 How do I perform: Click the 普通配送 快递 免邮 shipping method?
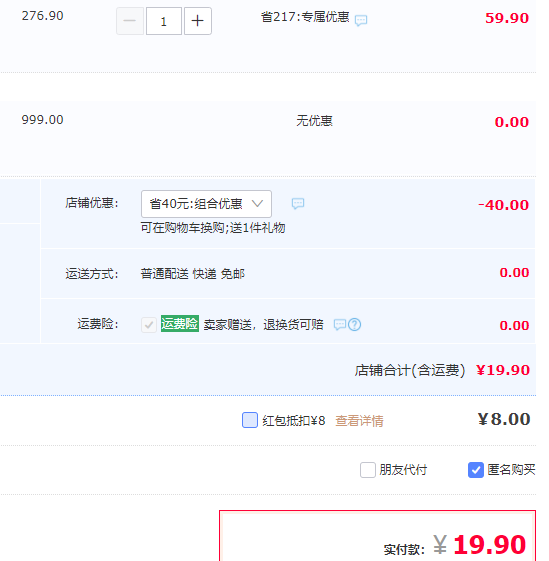coord(193,274)
